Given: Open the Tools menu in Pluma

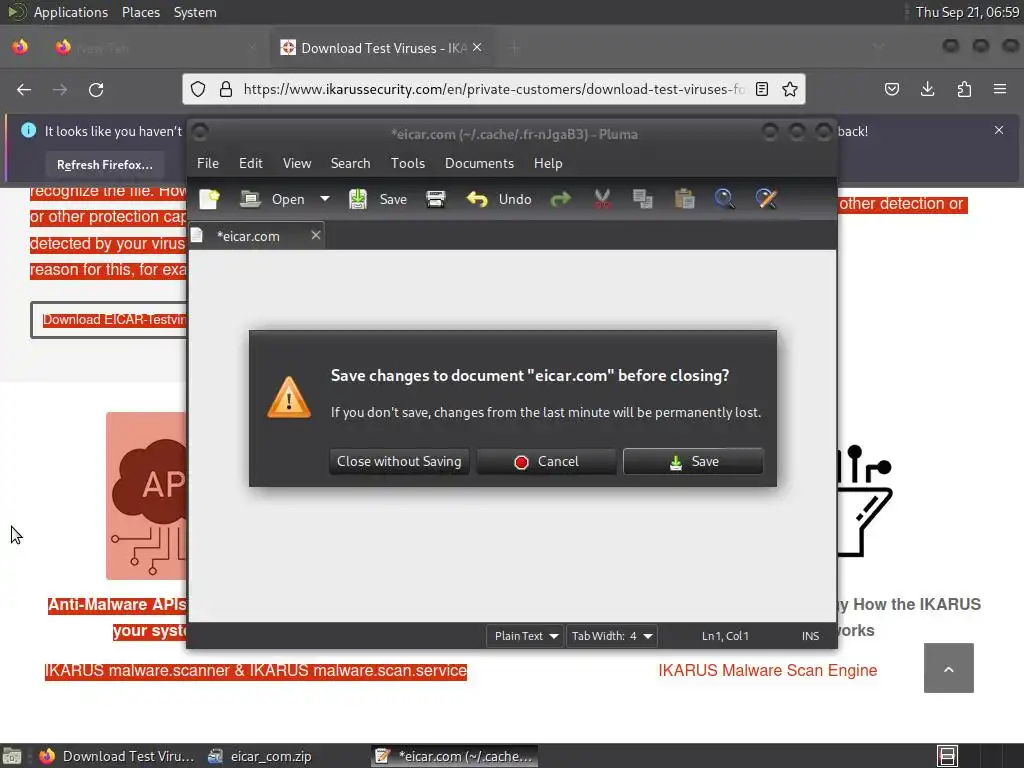Looking at the screenshot, I should point(408,163).
